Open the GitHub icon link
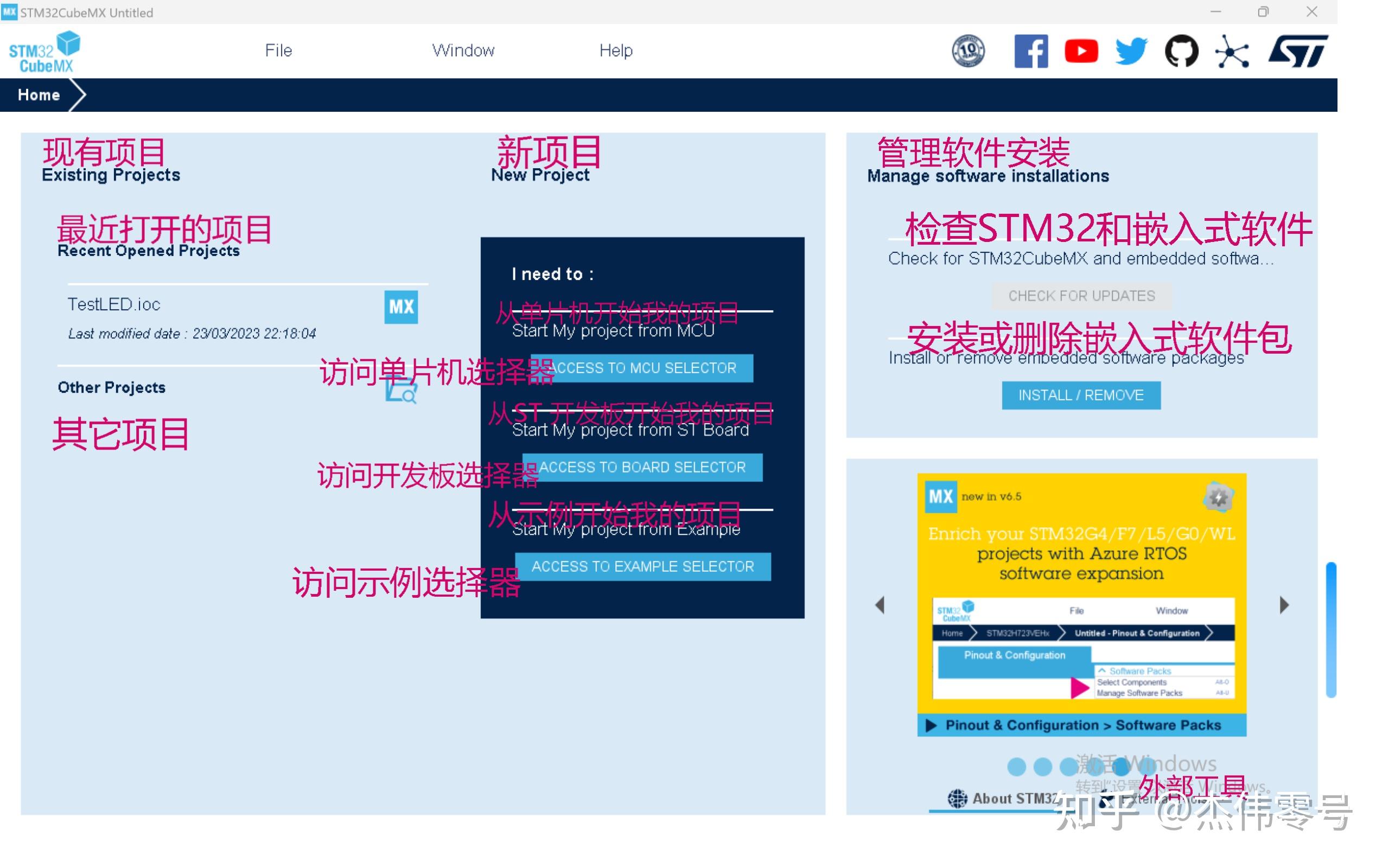The height and width of the screenshot is (868, 1389). [x=1181, y=51]
